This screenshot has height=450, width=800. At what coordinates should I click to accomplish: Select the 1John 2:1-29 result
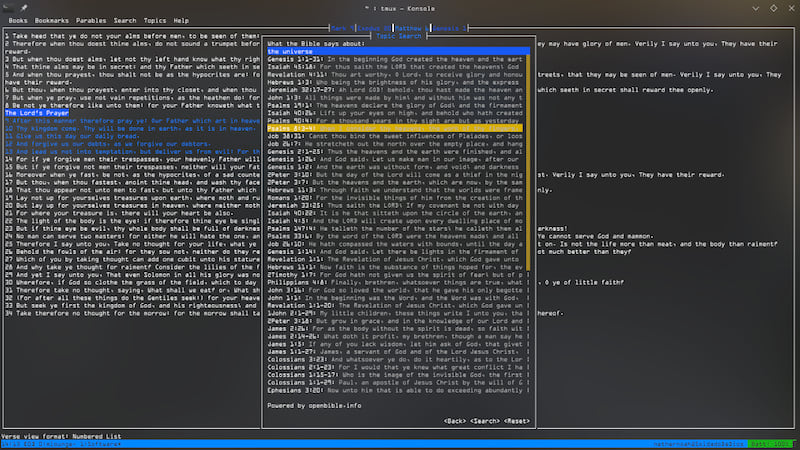click(x=395, y=313)
